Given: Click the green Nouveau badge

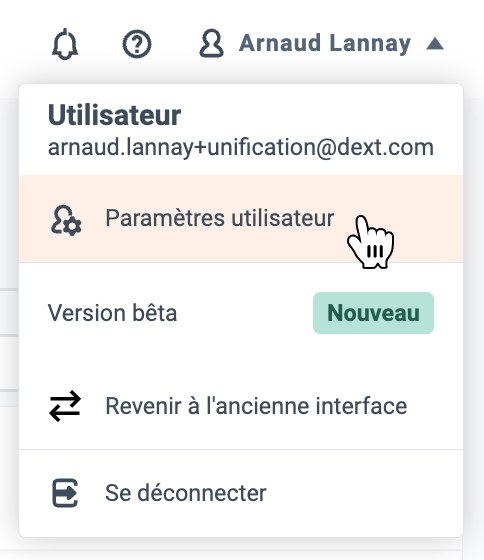Looking at the screenshot, I should click(373, 313).
